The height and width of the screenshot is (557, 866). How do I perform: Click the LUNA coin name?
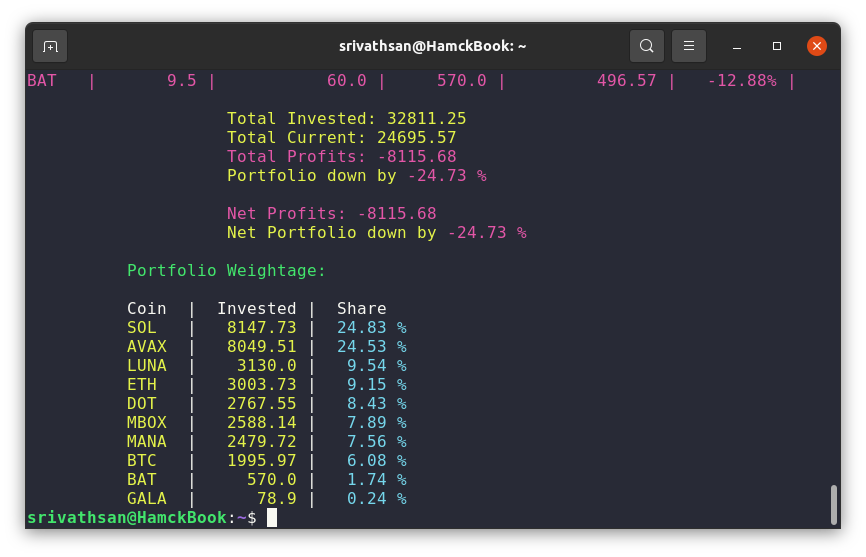click(x=146, y=365)
